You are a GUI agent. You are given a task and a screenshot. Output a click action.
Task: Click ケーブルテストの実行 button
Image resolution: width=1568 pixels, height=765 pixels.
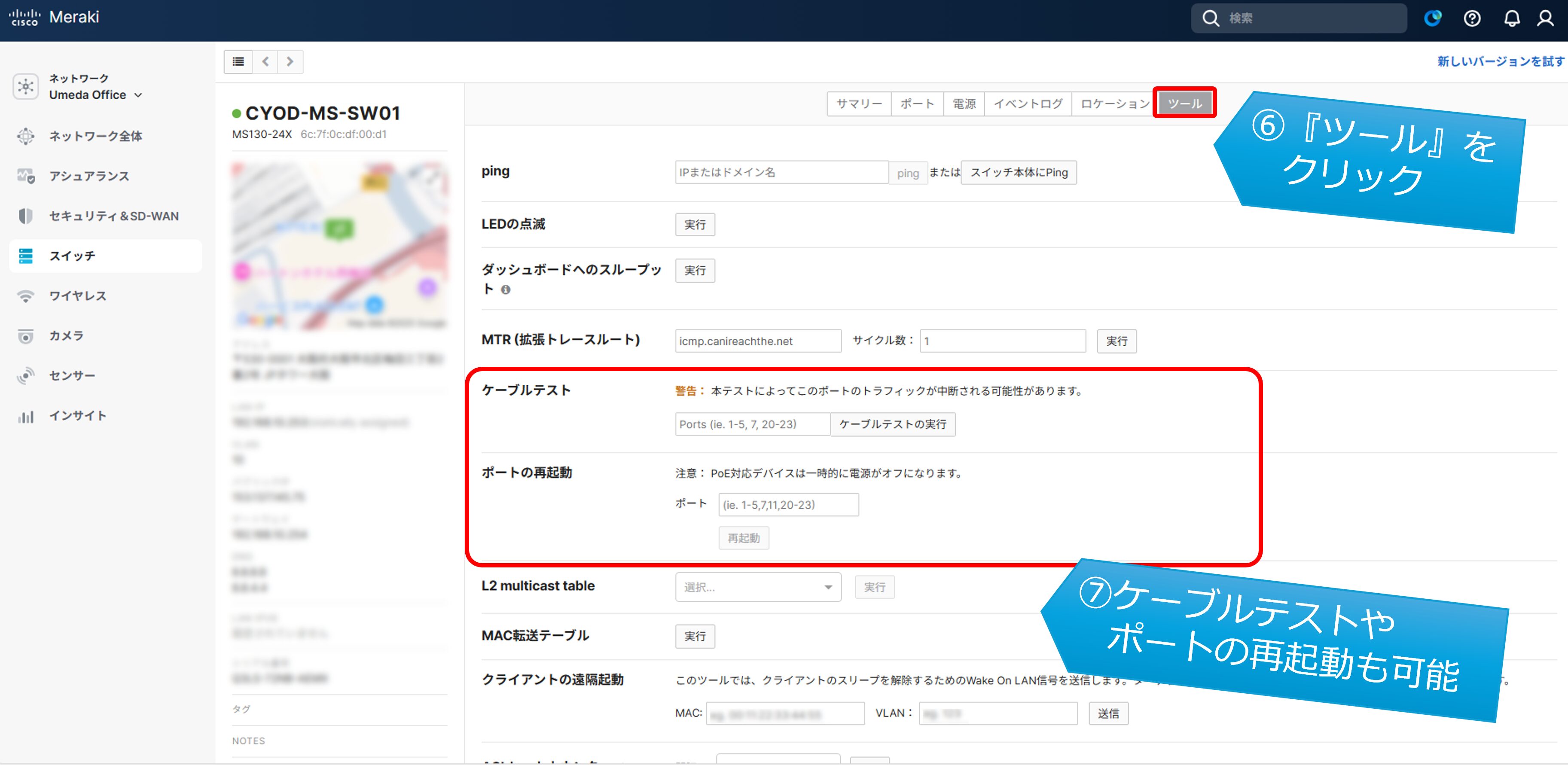pos(892,424)
